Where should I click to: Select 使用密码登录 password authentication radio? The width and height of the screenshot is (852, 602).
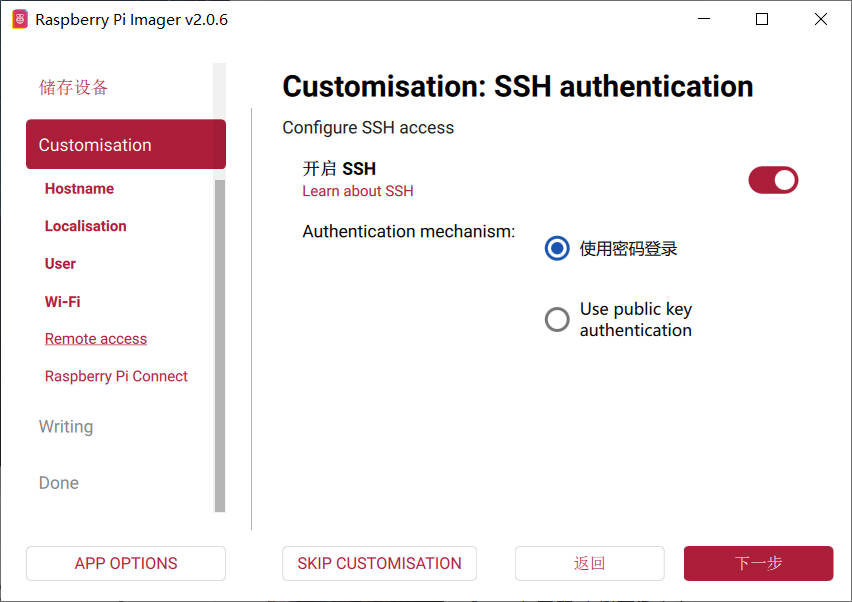[x=557, y=248]
